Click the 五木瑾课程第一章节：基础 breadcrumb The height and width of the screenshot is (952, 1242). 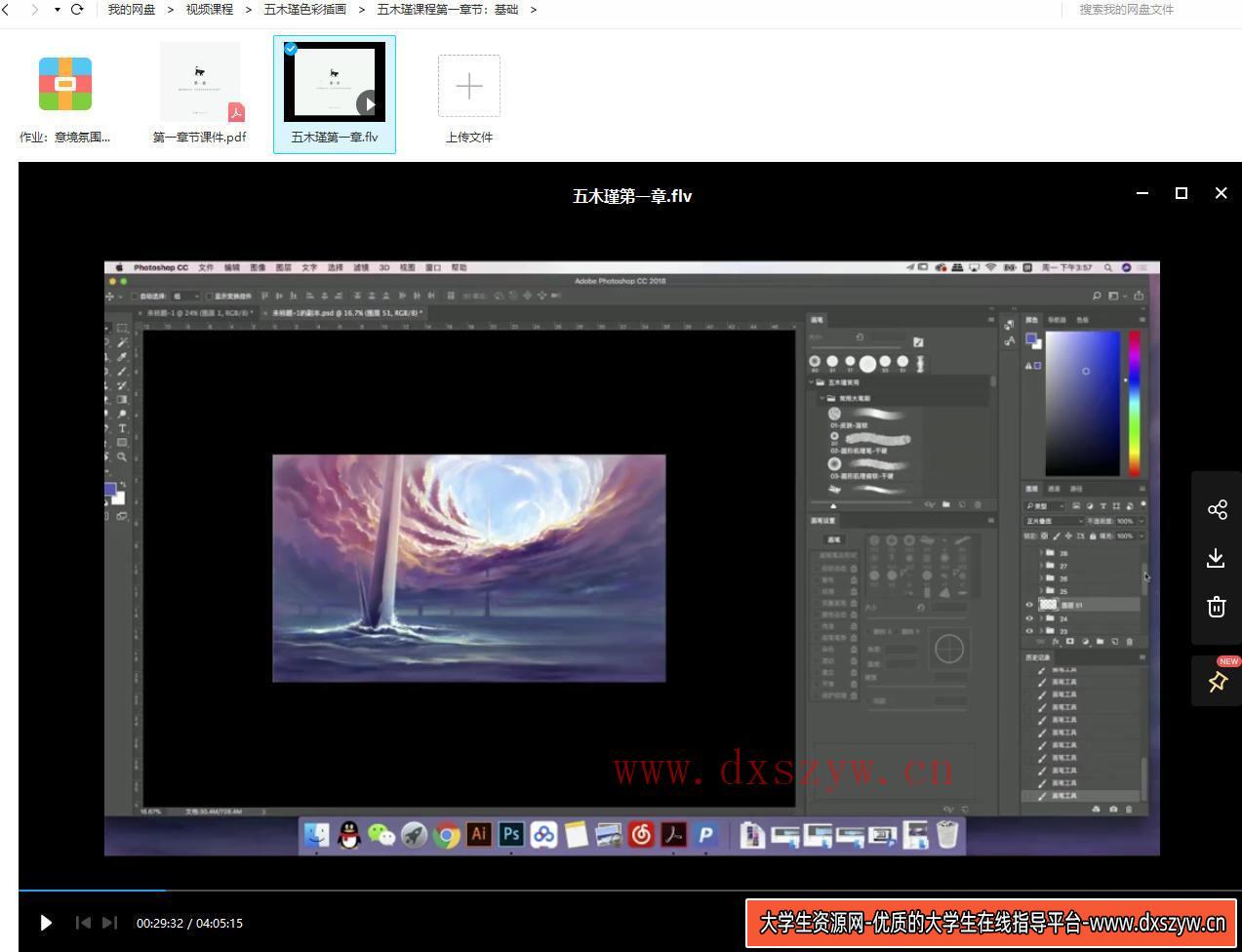[x=448, y=10]
